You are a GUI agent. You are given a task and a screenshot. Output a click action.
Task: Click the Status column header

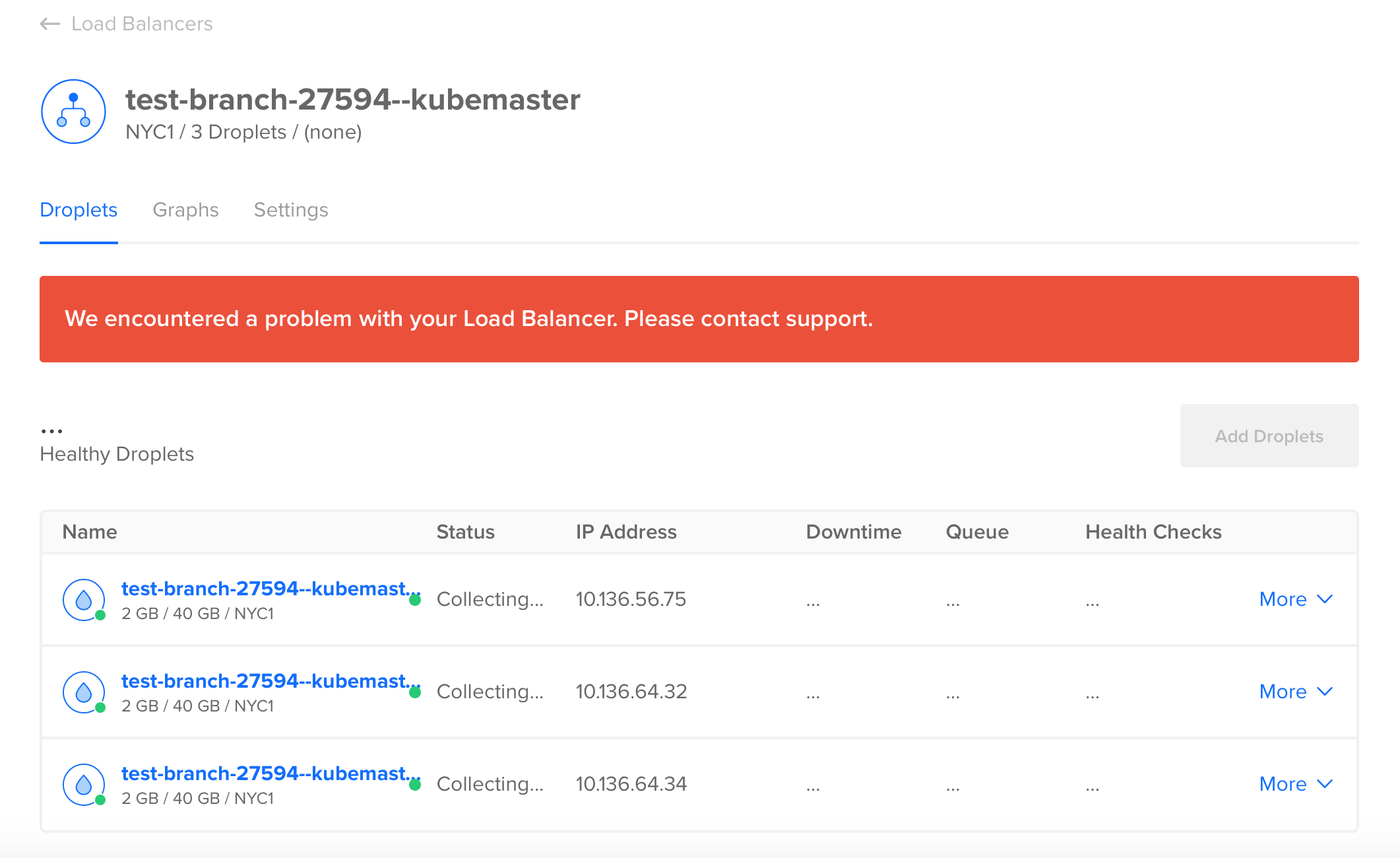[465, 532]
